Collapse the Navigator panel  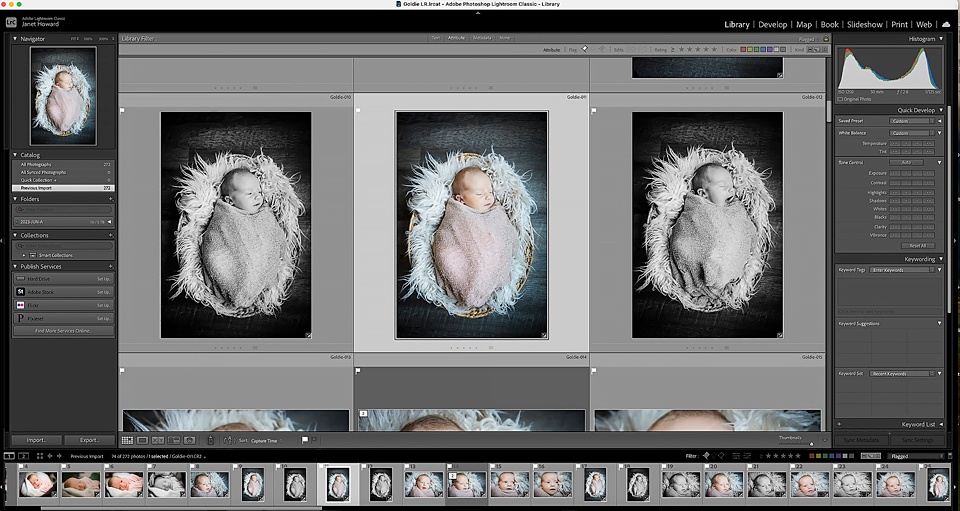tap(15, 39)
